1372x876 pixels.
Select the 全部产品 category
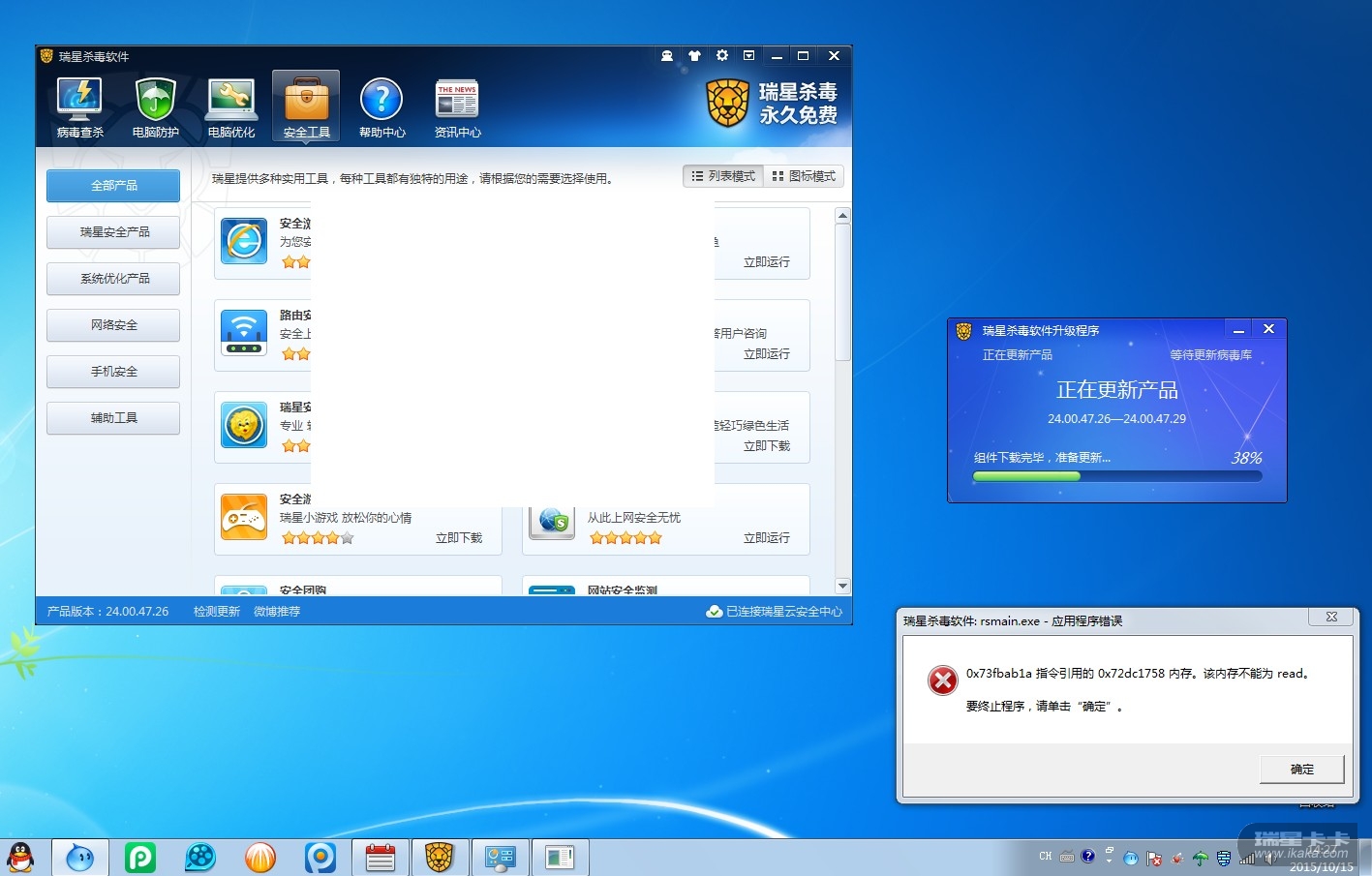113,186
